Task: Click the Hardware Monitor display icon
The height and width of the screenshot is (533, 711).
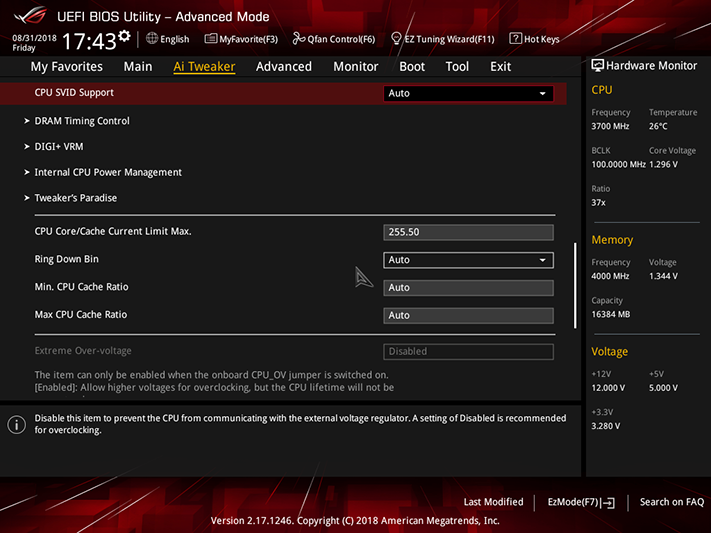Action: (598, 65)
